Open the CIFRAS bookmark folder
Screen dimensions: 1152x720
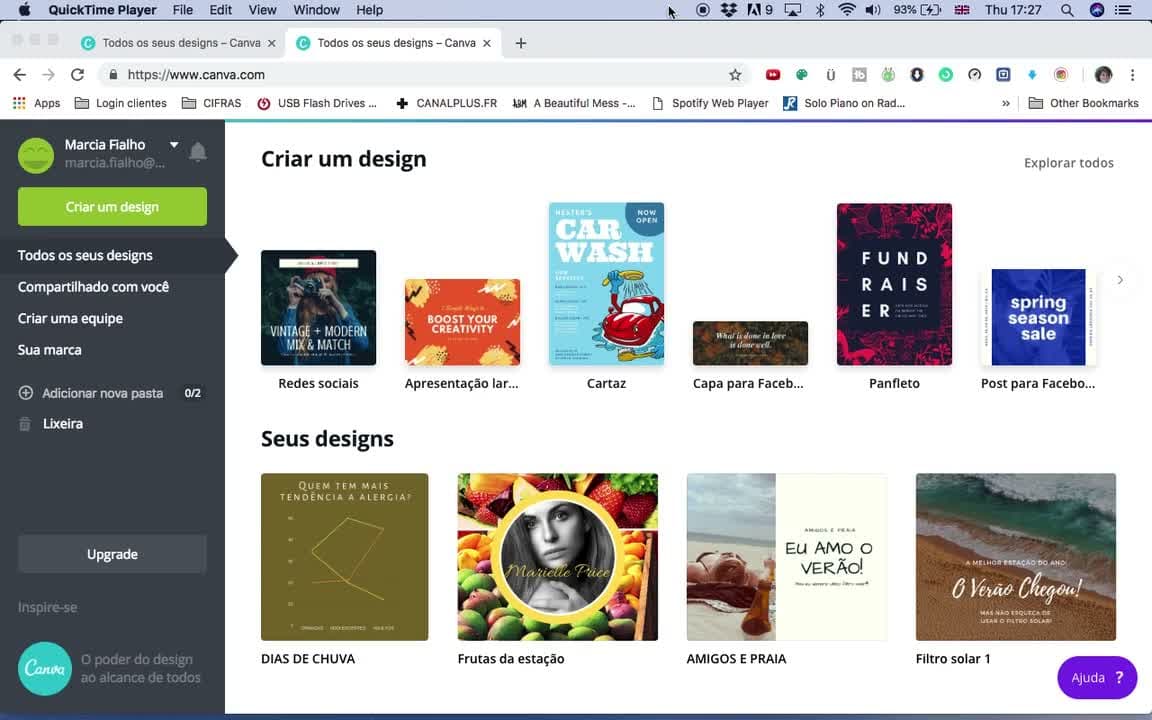click(x=212, y=104)
